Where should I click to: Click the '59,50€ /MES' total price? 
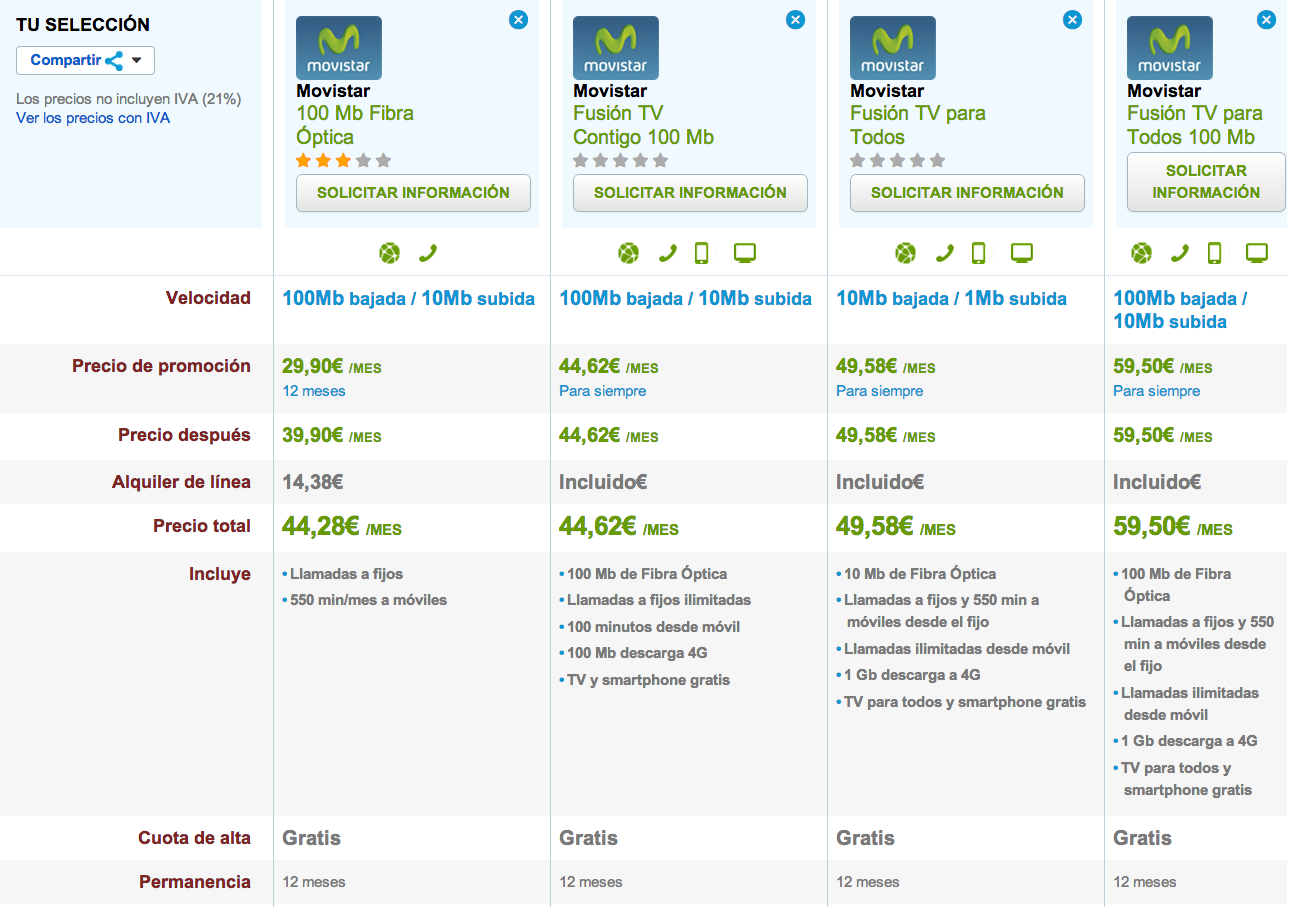pyautogui.click(x=1173, y=527)
